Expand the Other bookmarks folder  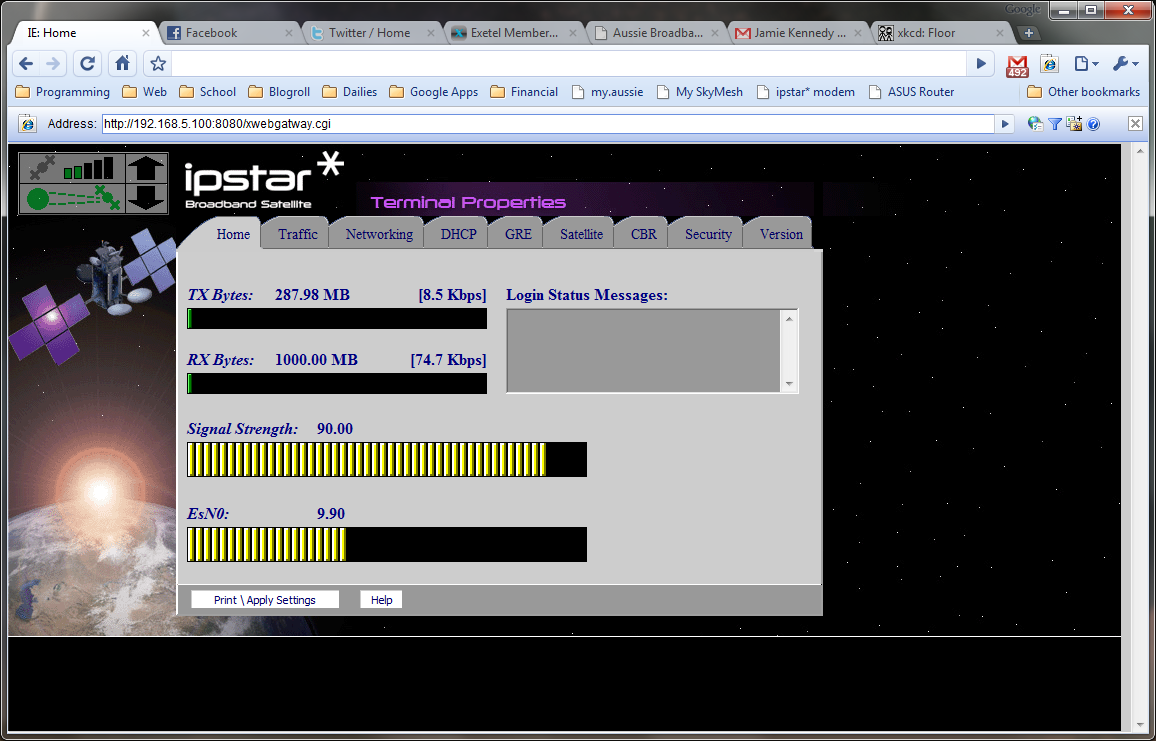click(1084, 92)
